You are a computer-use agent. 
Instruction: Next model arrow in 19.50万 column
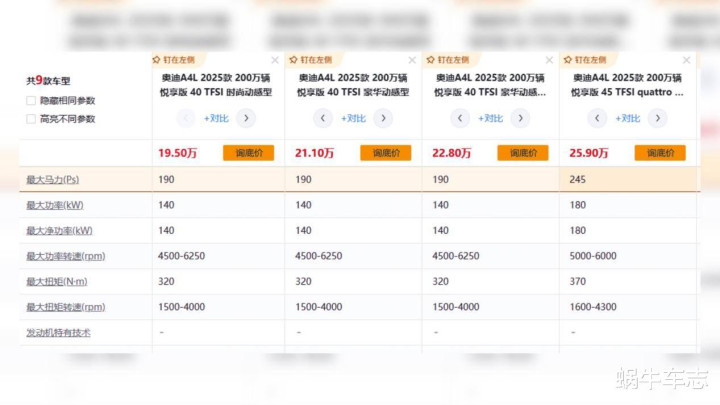246,118
